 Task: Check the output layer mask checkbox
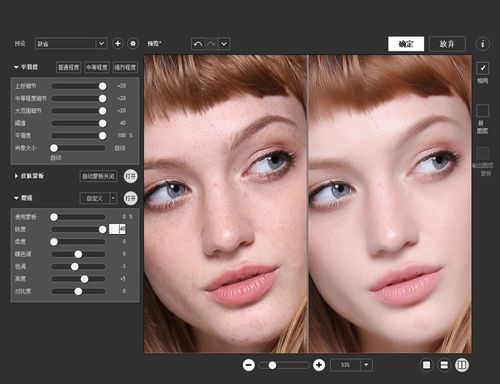(x=482, y=153)
